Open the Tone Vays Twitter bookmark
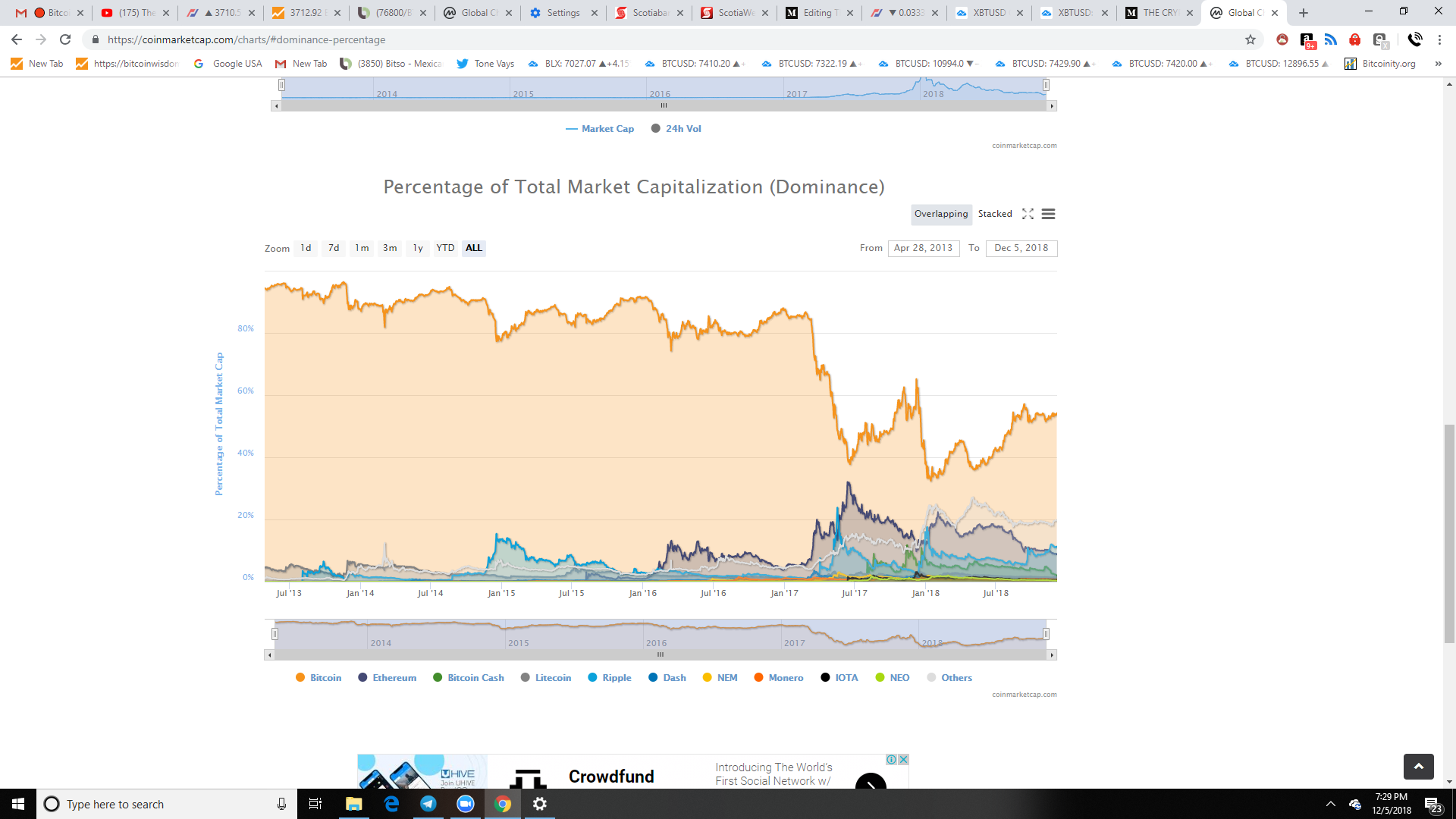This screenshot has height=819, width=1456. pos(485,64)
